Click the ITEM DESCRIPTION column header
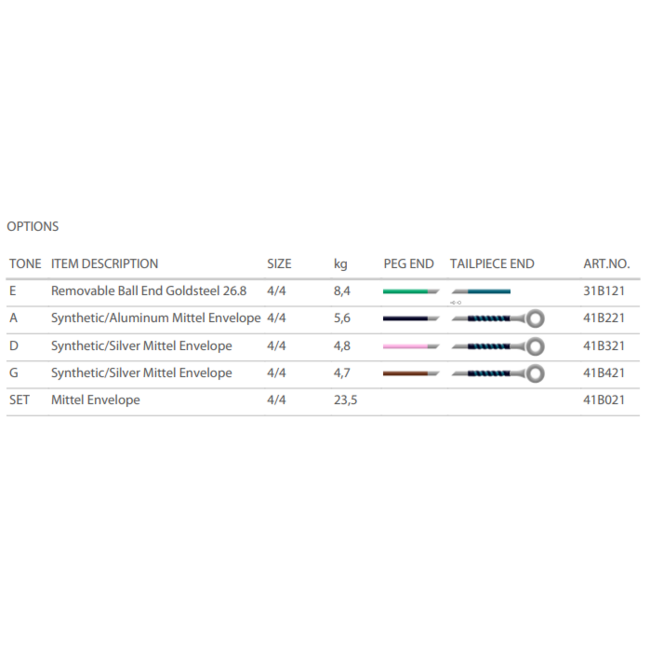The image size is (650, 650). pos(104,264)
